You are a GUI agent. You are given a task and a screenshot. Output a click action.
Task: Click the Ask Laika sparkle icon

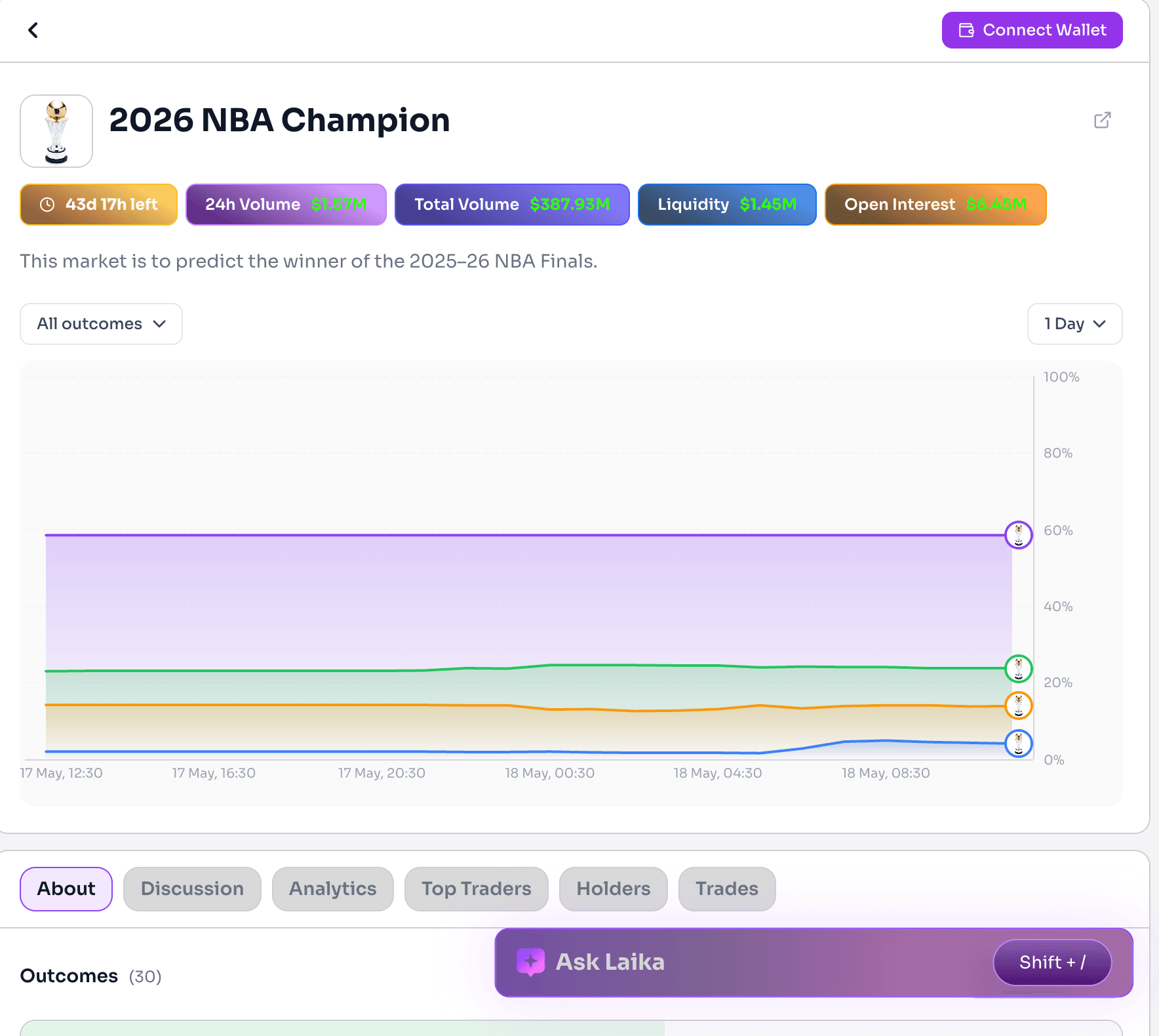click(x=530, y=962)
